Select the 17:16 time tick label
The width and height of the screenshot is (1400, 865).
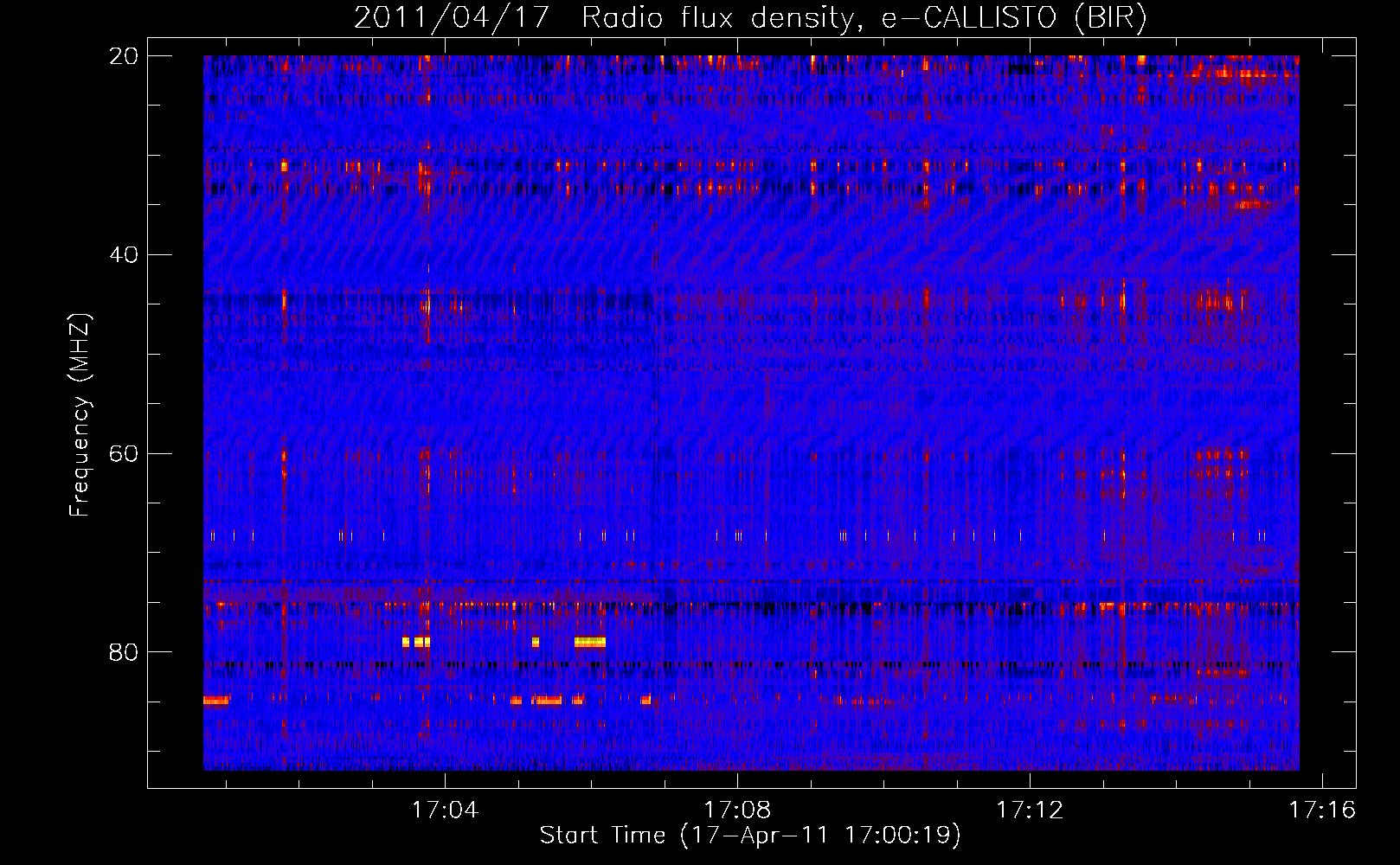coord(1322,811)
